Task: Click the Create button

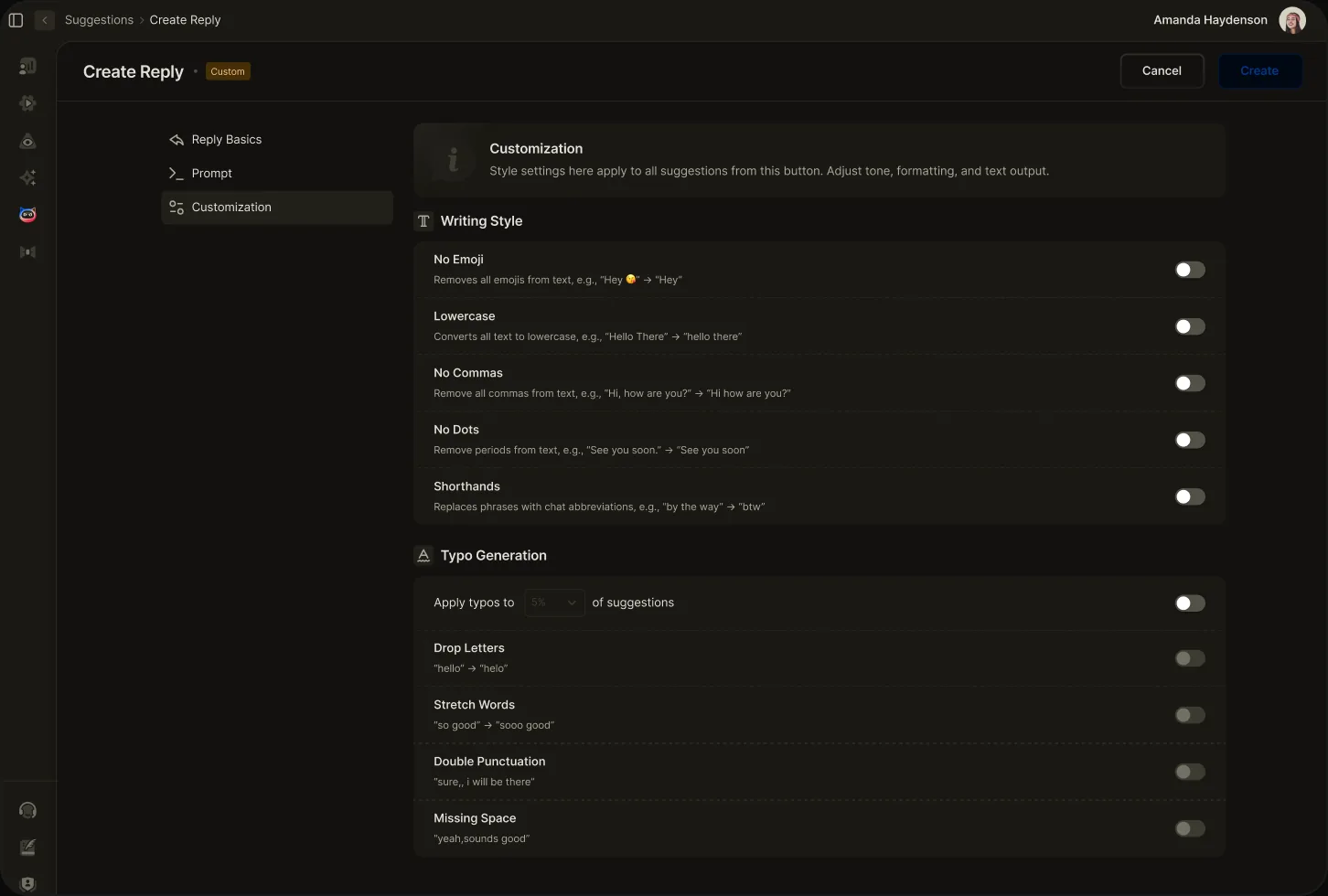Action: click(x=1259, y=70)
